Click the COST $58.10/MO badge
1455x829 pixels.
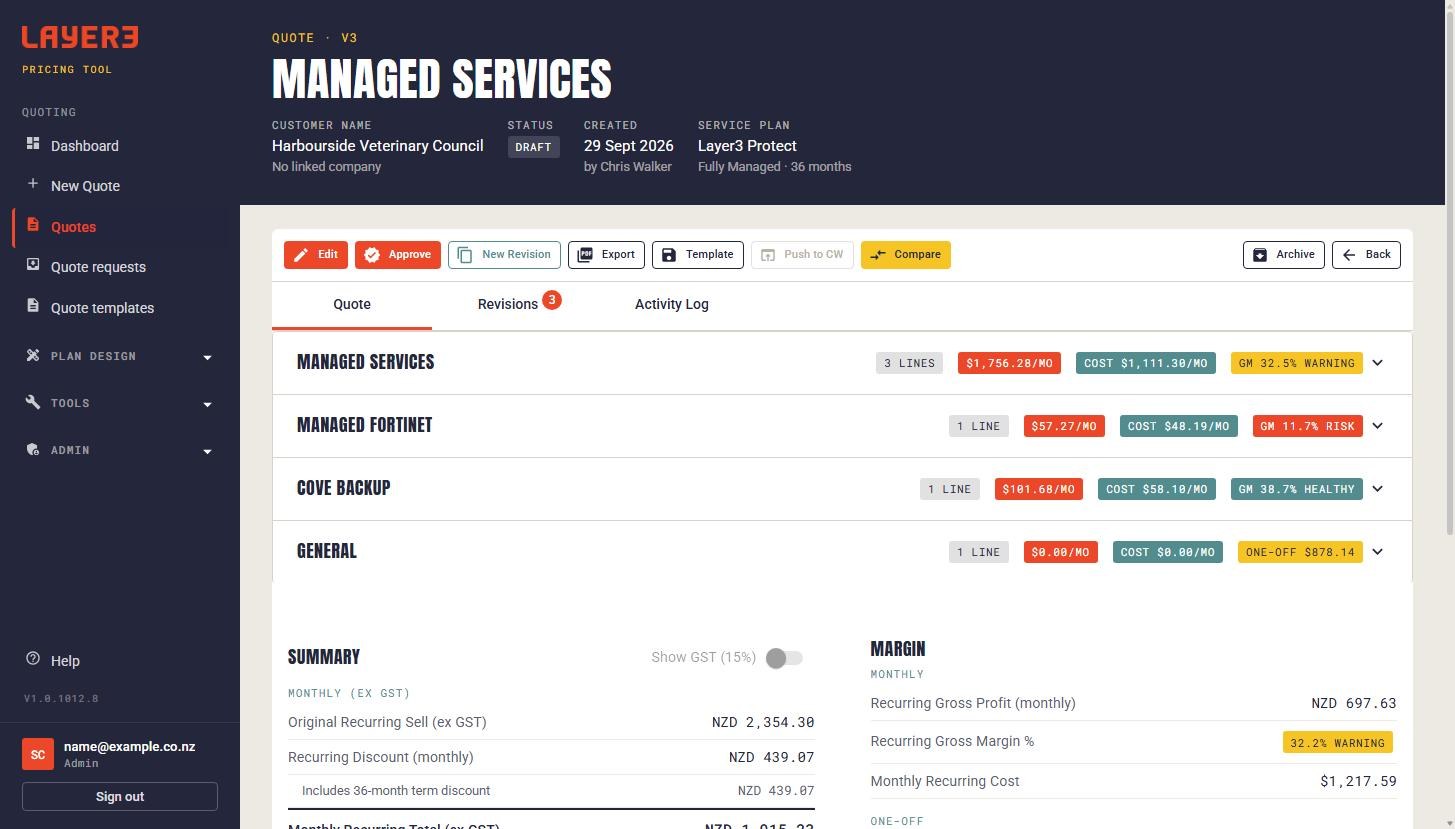[x=1157, y=489]
